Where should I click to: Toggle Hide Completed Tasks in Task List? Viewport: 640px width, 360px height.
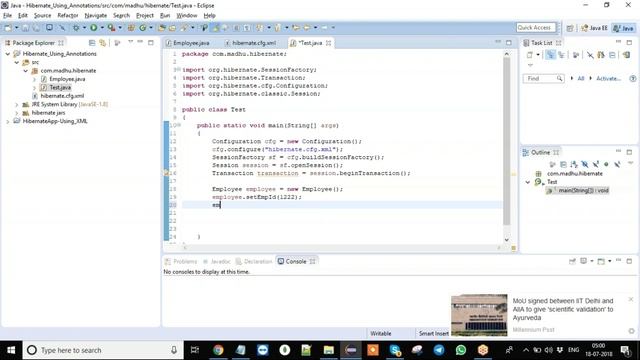pos(590,55)
